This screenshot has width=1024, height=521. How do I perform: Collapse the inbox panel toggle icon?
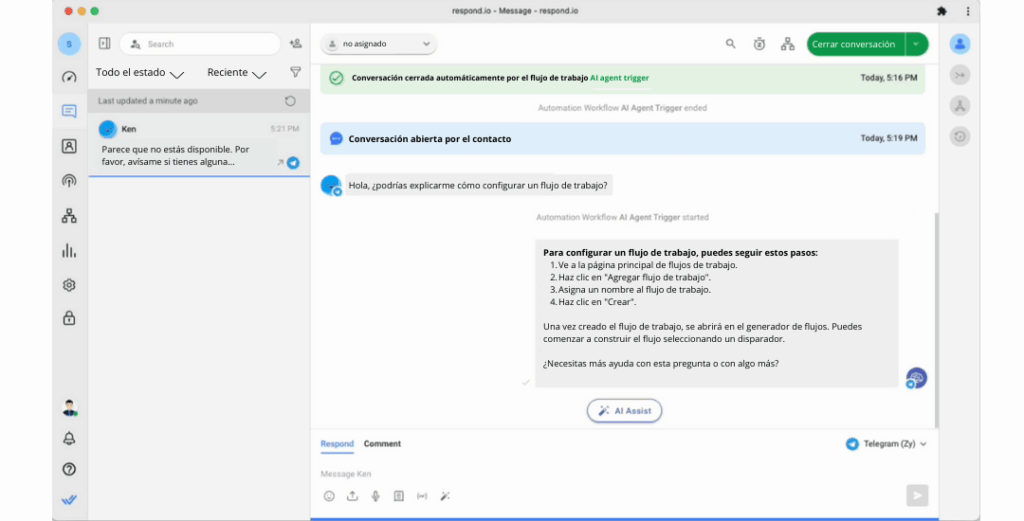point(104,44)
